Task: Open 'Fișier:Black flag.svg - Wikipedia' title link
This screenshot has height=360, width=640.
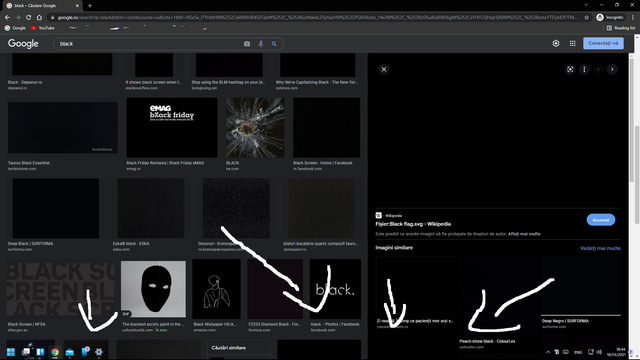Action: coord(413,224)
